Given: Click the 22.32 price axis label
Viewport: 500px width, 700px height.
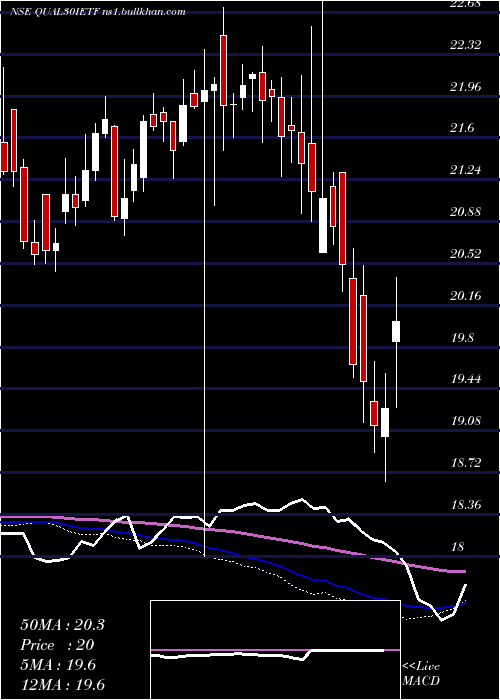Looking at the screenshot, I should [465, 45].
